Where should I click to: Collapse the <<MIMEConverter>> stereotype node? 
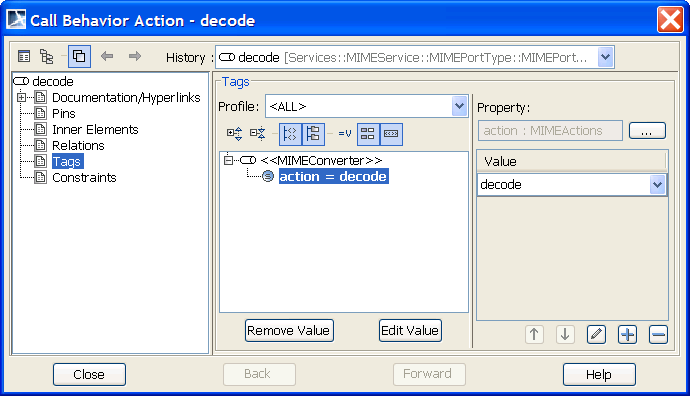point(228,160)
